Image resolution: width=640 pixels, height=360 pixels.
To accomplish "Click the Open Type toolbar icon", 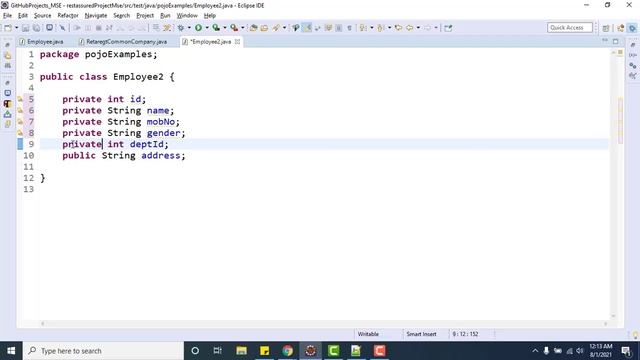I will coord(253,28).
